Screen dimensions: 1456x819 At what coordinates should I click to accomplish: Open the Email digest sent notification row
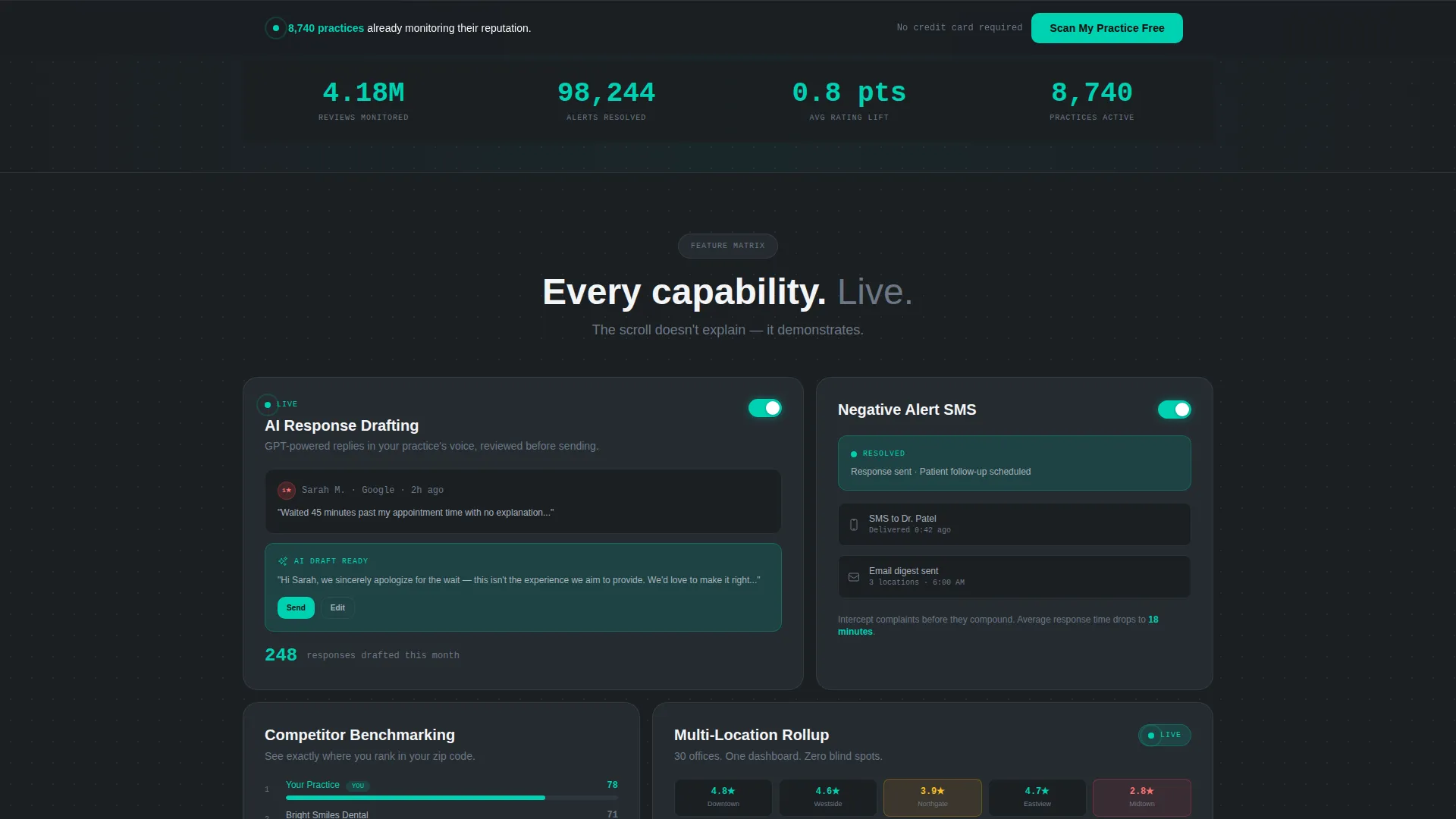coord(1015,577)
